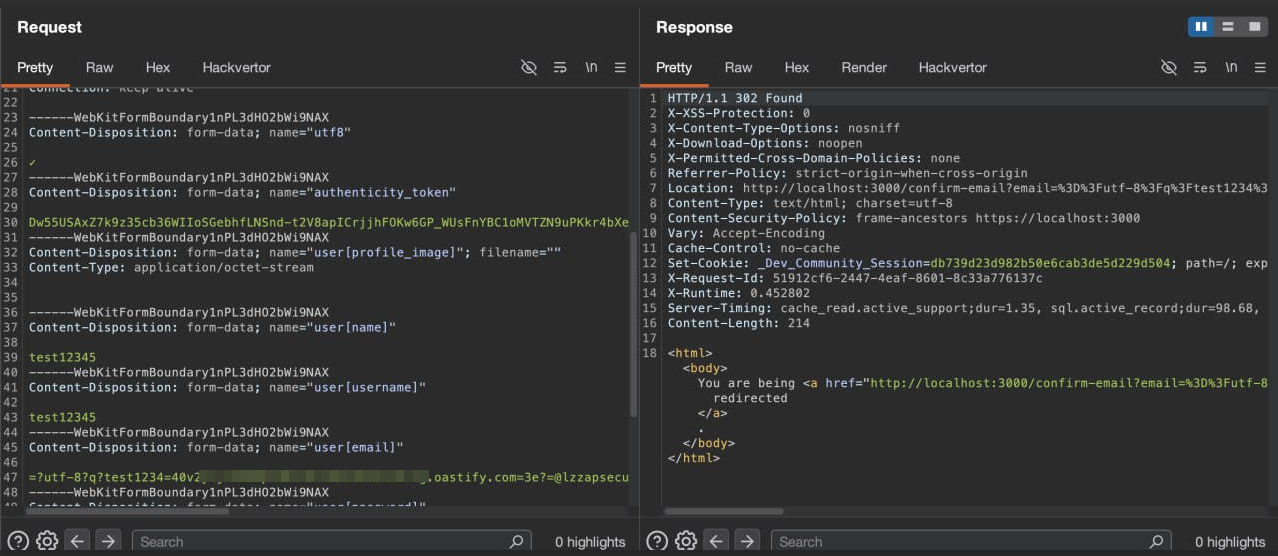The image size is (1278, 556).
Task: Open help icon in Request search bar
Action: coord(17,541)
